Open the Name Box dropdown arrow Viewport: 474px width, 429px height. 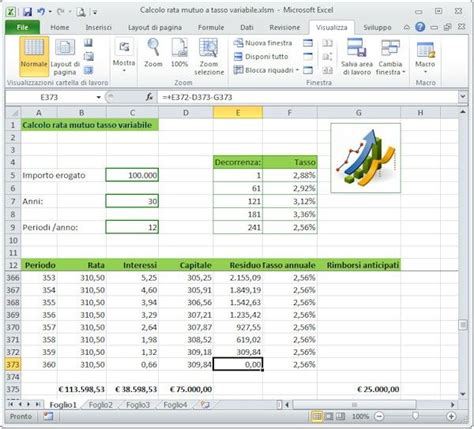coord(99,97)
